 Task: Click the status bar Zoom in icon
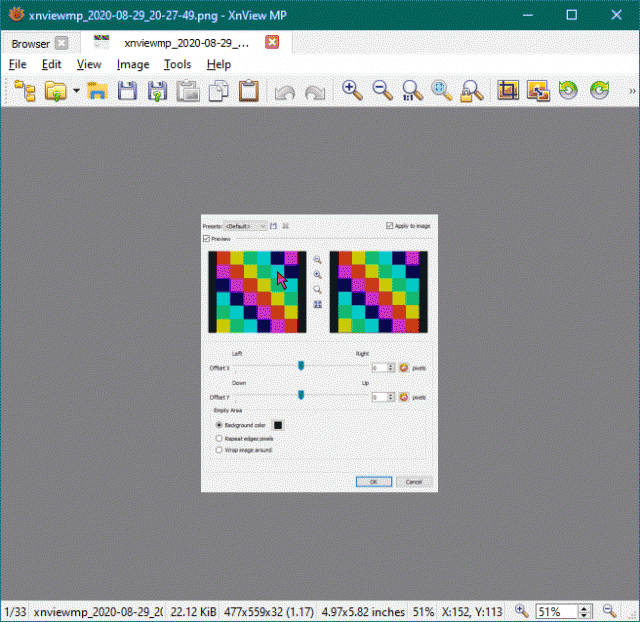pyautogui.click(x=521, y=611)
